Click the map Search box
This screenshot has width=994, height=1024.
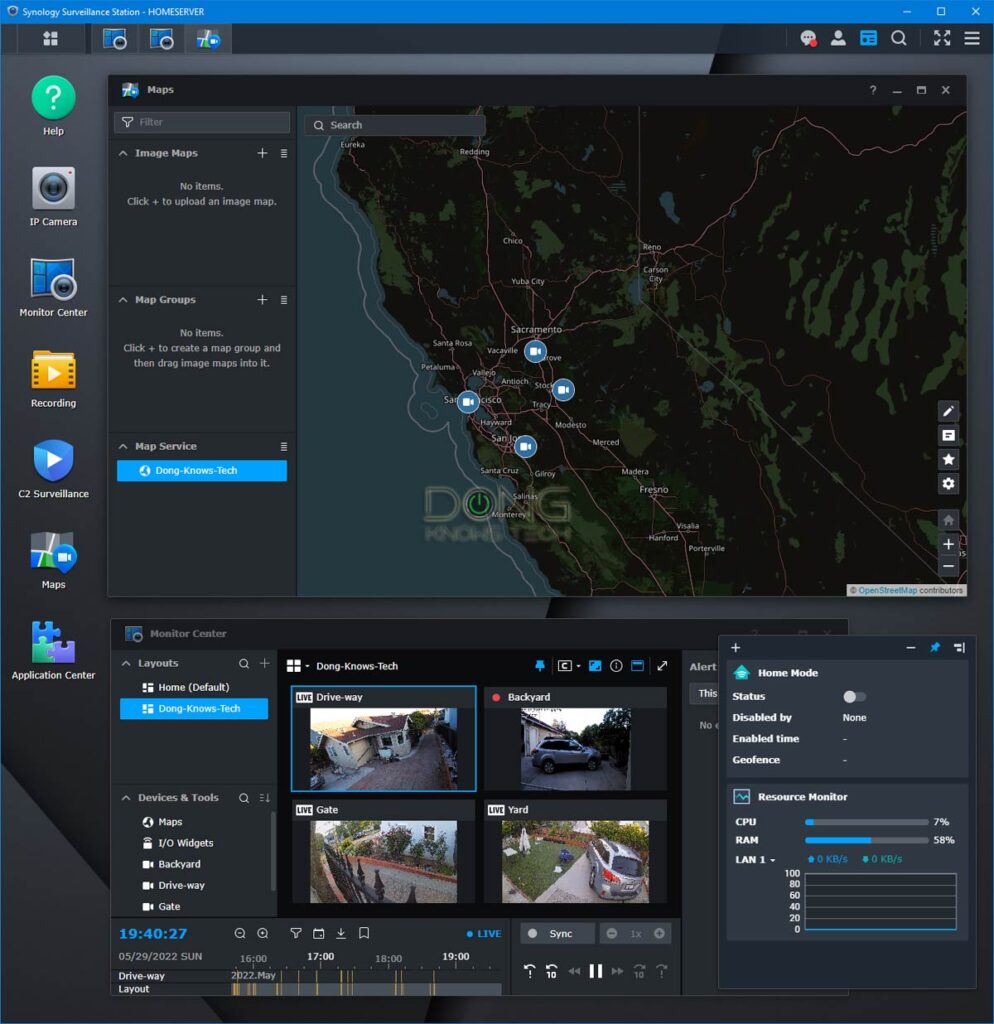coord(394,125)
